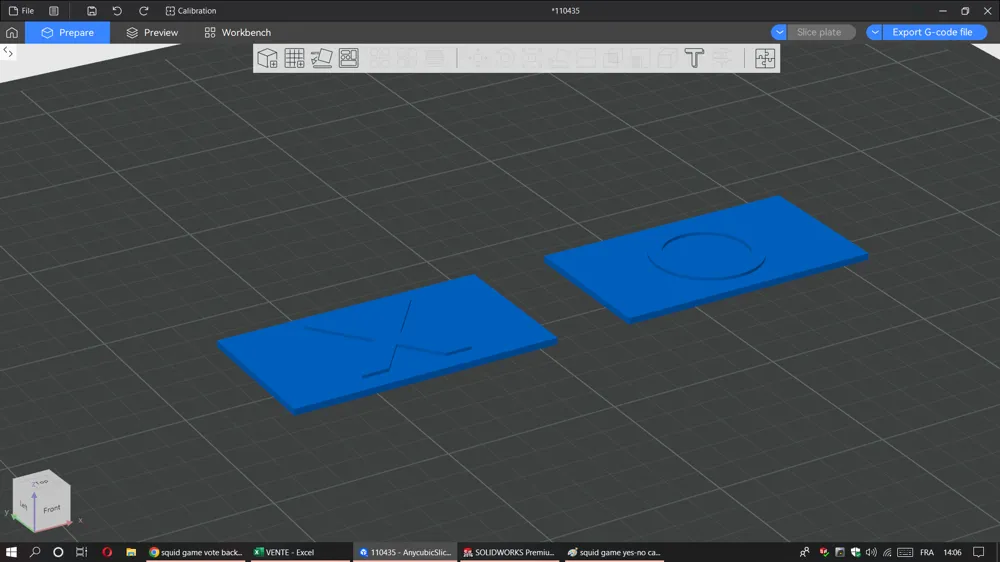Click the Save project icon
The image size is (1000, 562).
coord(92,11)
